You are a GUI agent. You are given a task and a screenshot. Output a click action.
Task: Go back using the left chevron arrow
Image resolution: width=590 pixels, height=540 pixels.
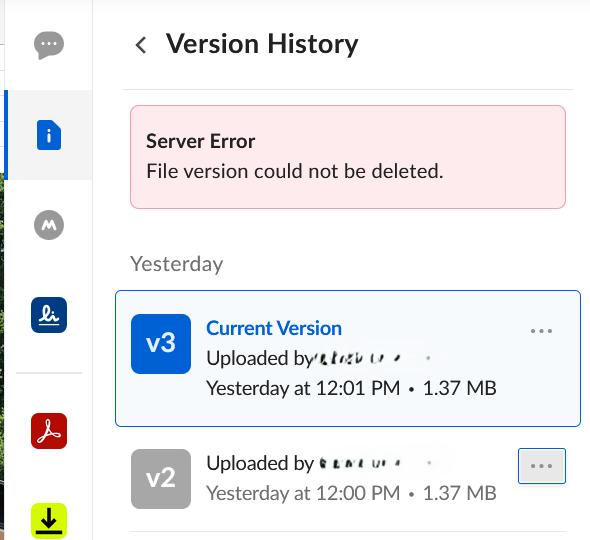click(141, 45)
